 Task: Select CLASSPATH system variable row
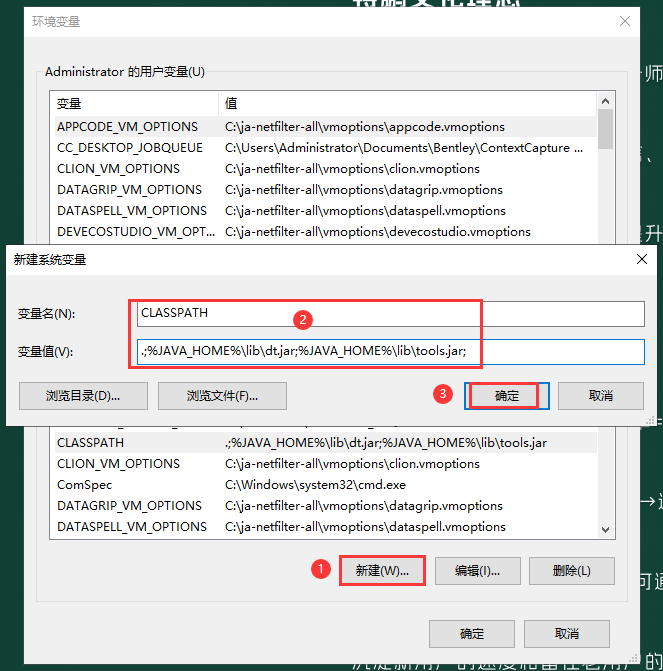click(91, 442)
